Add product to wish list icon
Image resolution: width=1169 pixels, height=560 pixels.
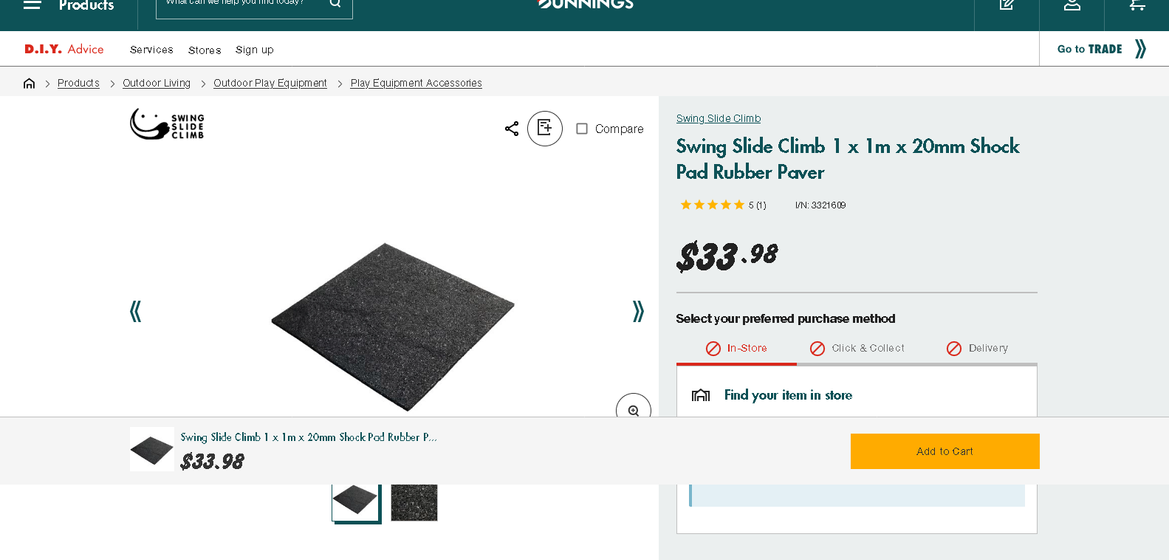(x=545, y=129)
